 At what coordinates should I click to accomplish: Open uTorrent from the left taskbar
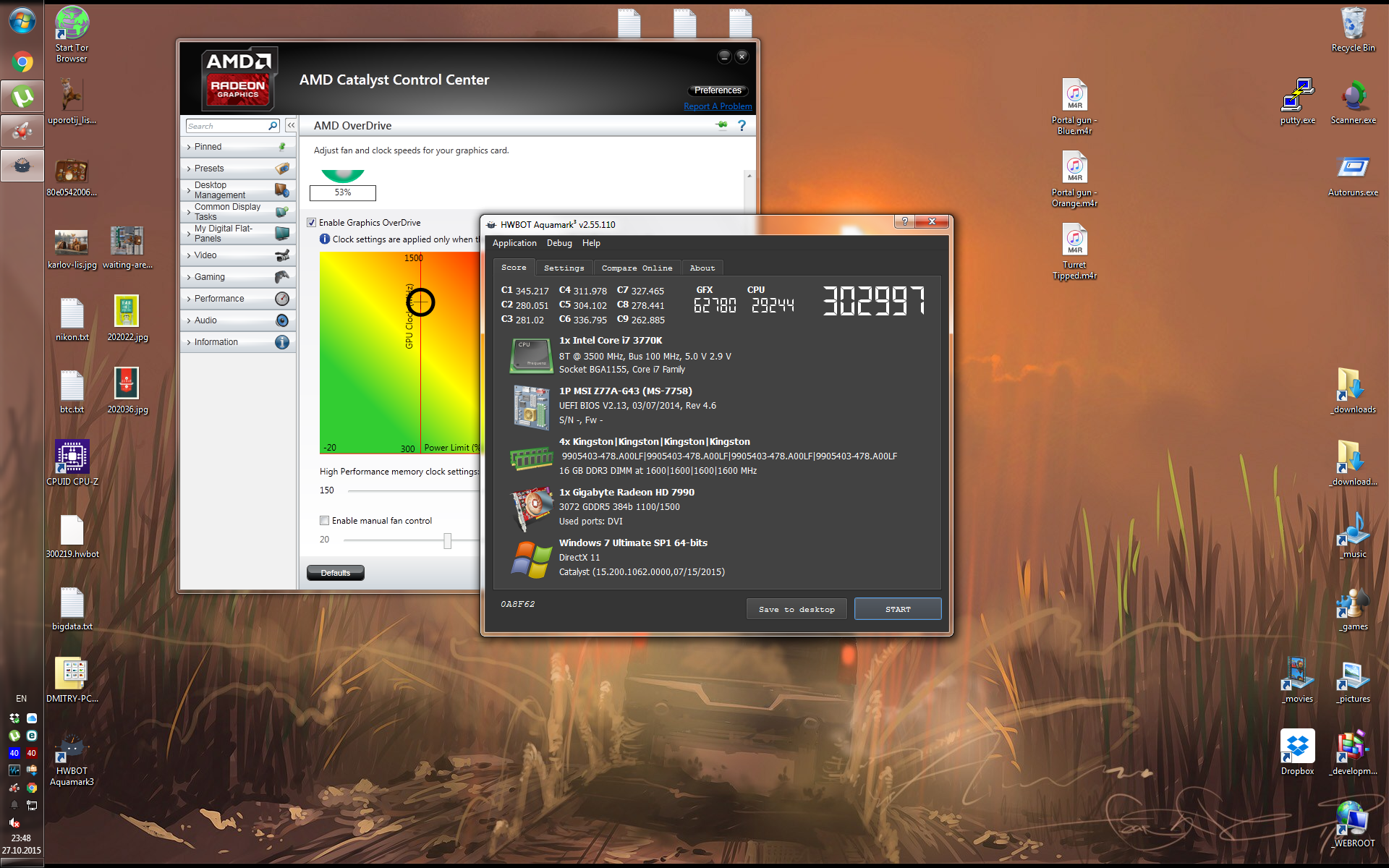coord(22,96)
